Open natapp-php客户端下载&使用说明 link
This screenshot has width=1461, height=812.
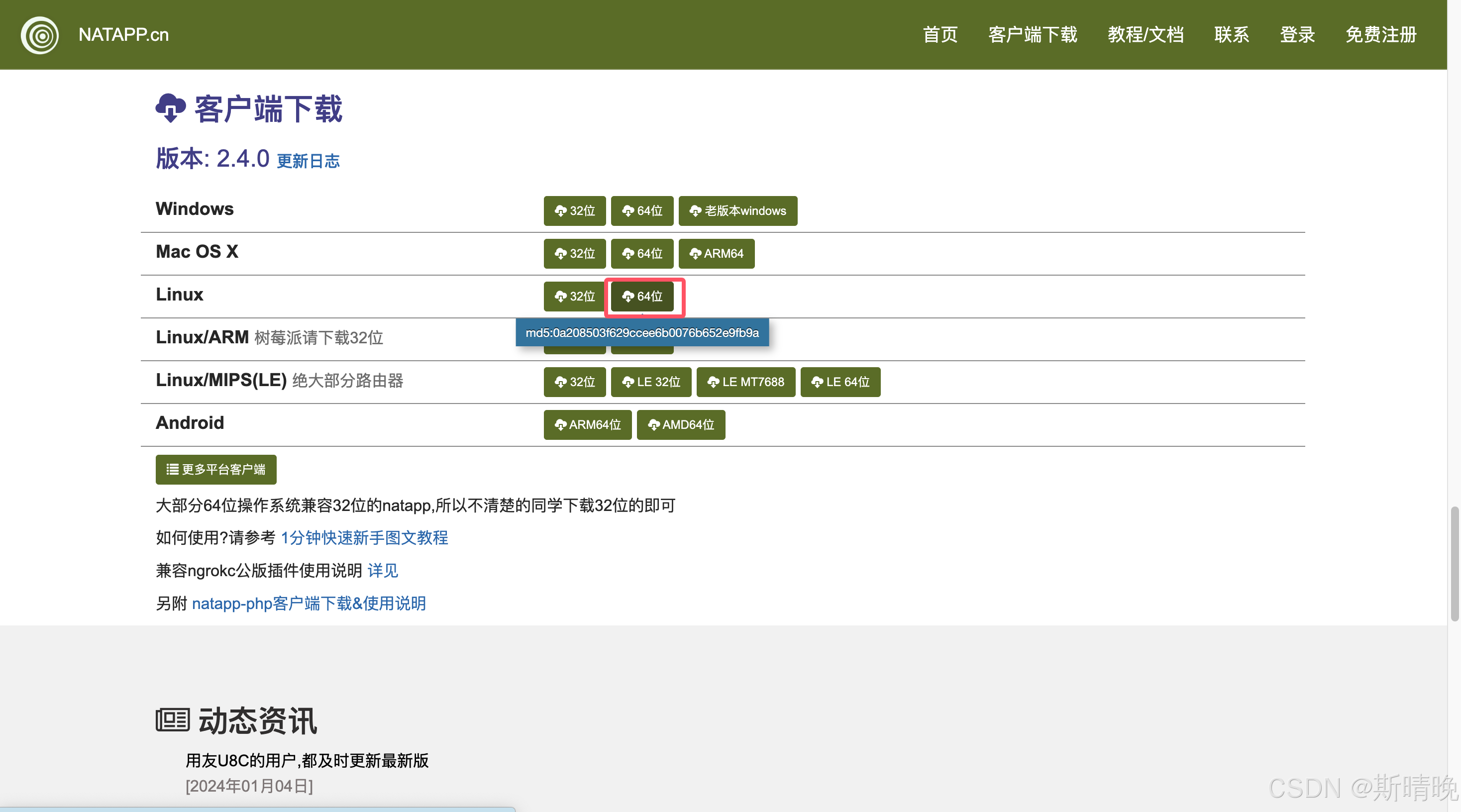309,604
